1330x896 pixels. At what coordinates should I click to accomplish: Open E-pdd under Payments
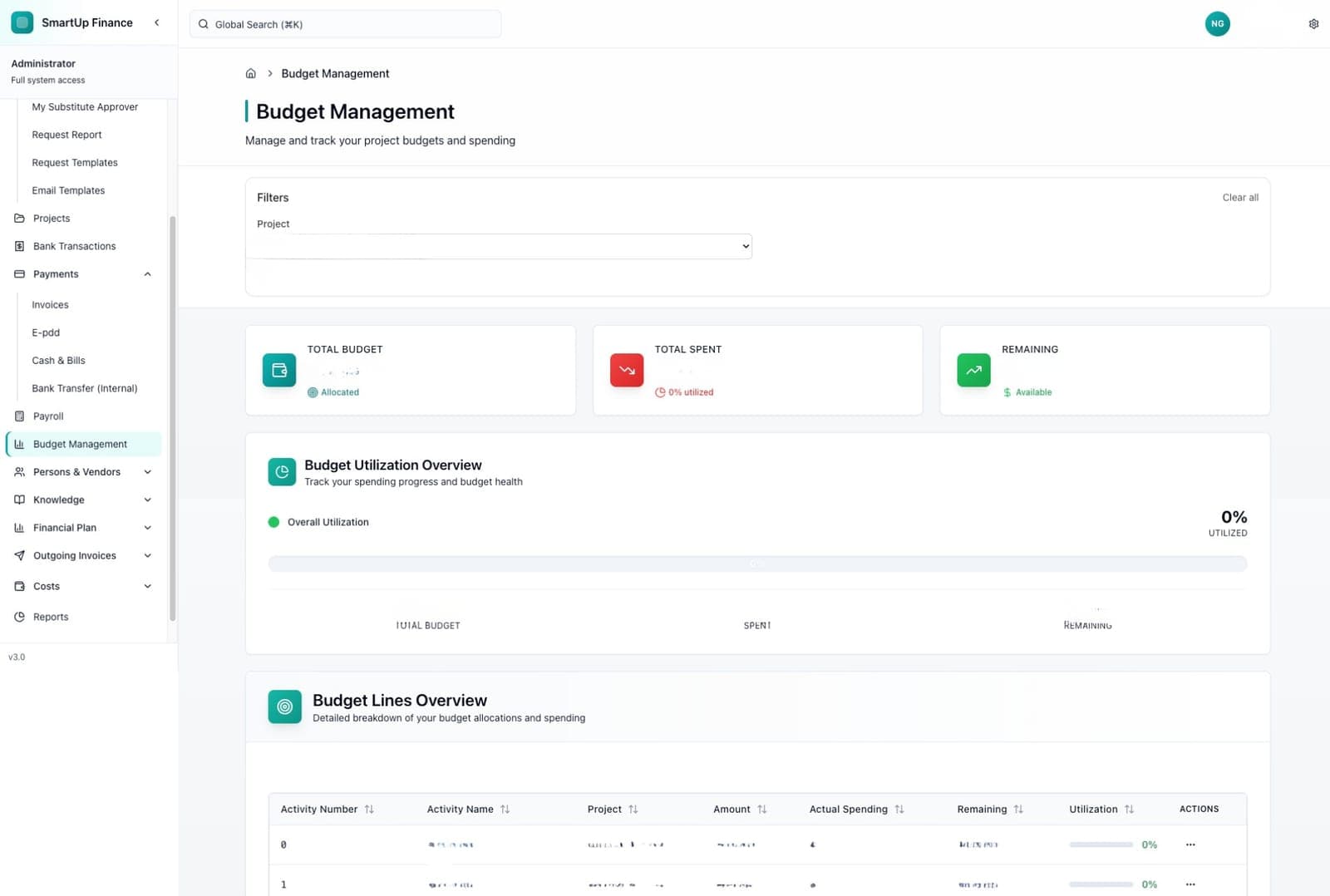[46, 332]
